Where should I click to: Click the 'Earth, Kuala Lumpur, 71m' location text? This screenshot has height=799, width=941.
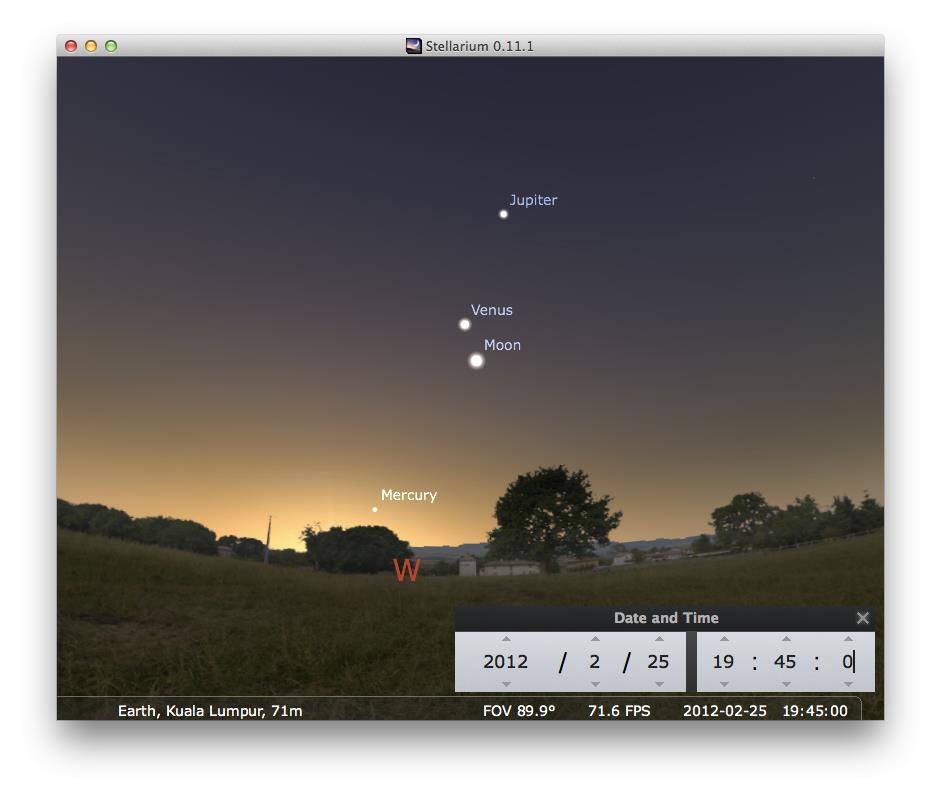pyautogui.click(x=210, y=711)
